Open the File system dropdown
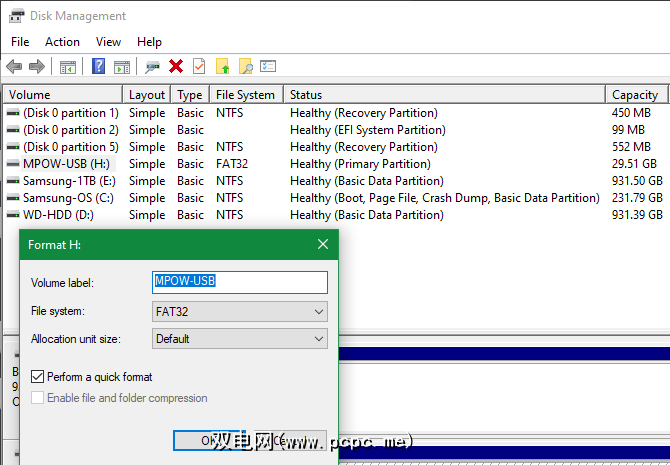The width and height of the screenshot is (670, 465). [x=240, y=312]
